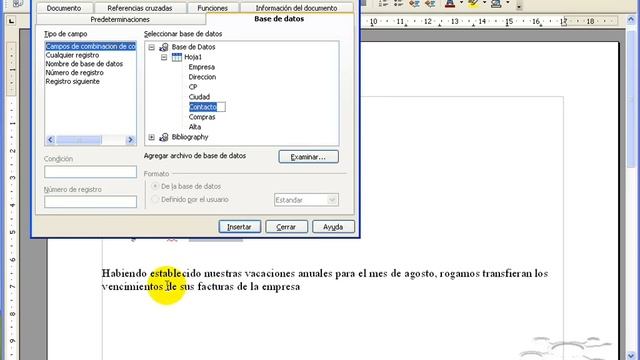Click the Hoja1 table icon
The image size is (640, 360).
[x=177, y=57]
